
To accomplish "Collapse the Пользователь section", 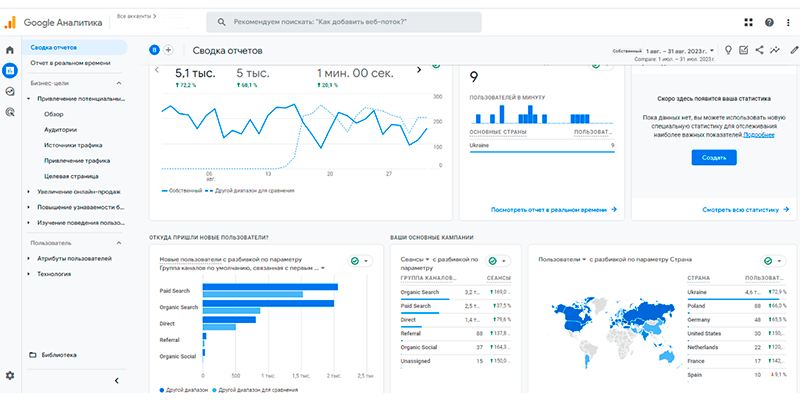I will click(x=119, y=243).
